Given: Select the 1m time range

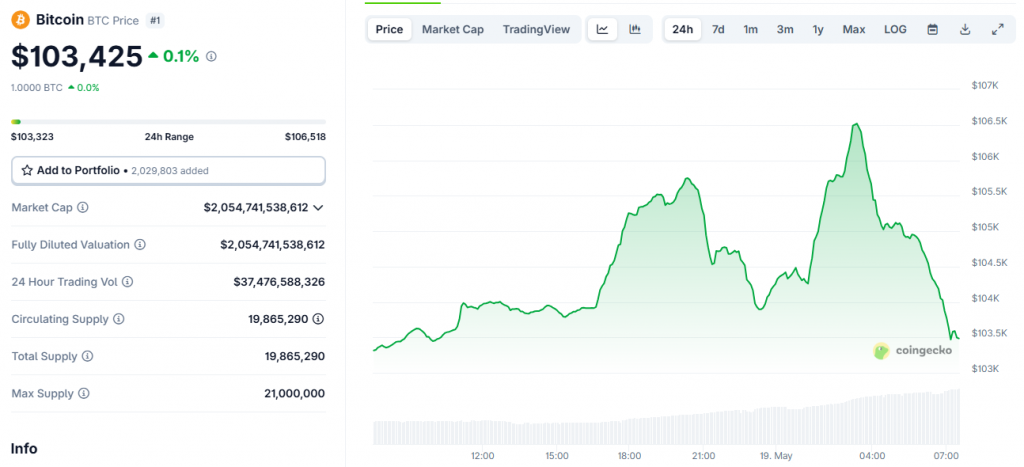Looking at the screenshot, I should [751, 29].
